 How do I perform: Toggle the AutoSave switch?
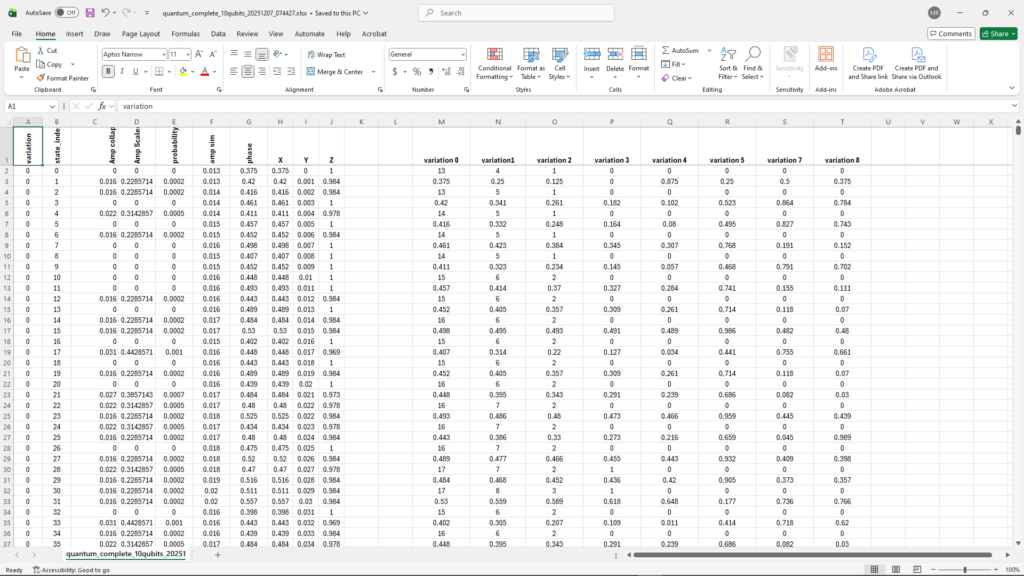[x=66, y=13]
